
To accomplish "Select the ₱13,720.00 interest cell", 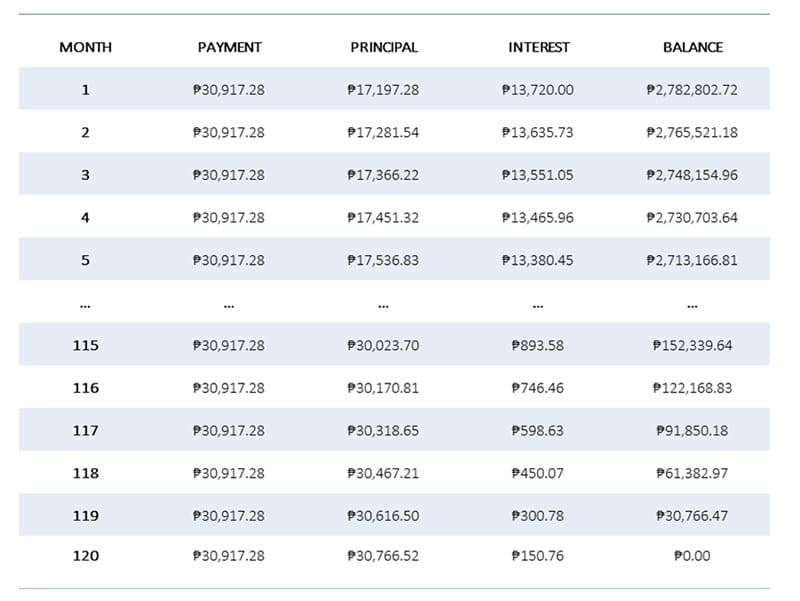I will click(x=538, y=90).
